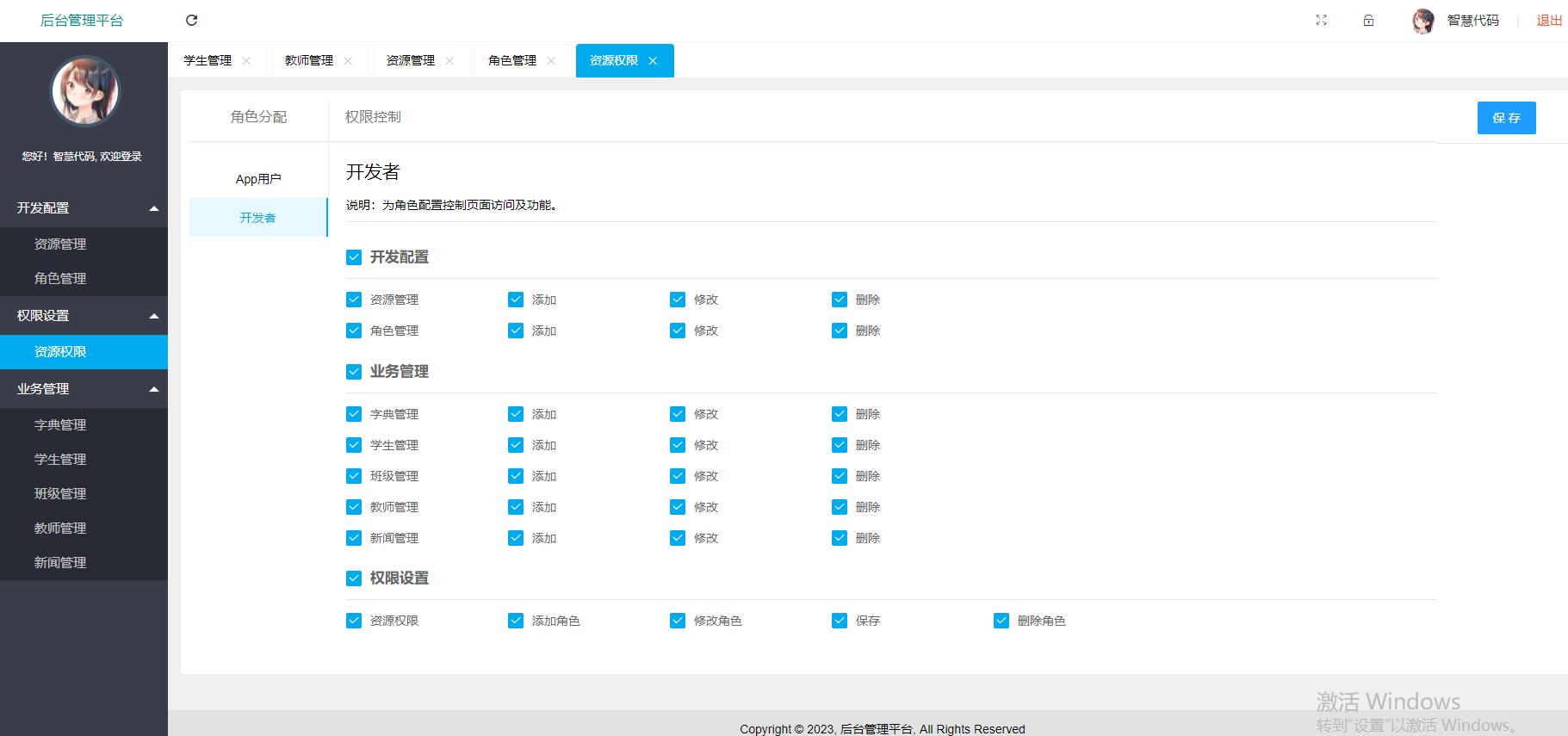The width and height of the screenshot is (1568, 736).
Task: Click the blue 保存 button
Action: tap(1506, 118)
